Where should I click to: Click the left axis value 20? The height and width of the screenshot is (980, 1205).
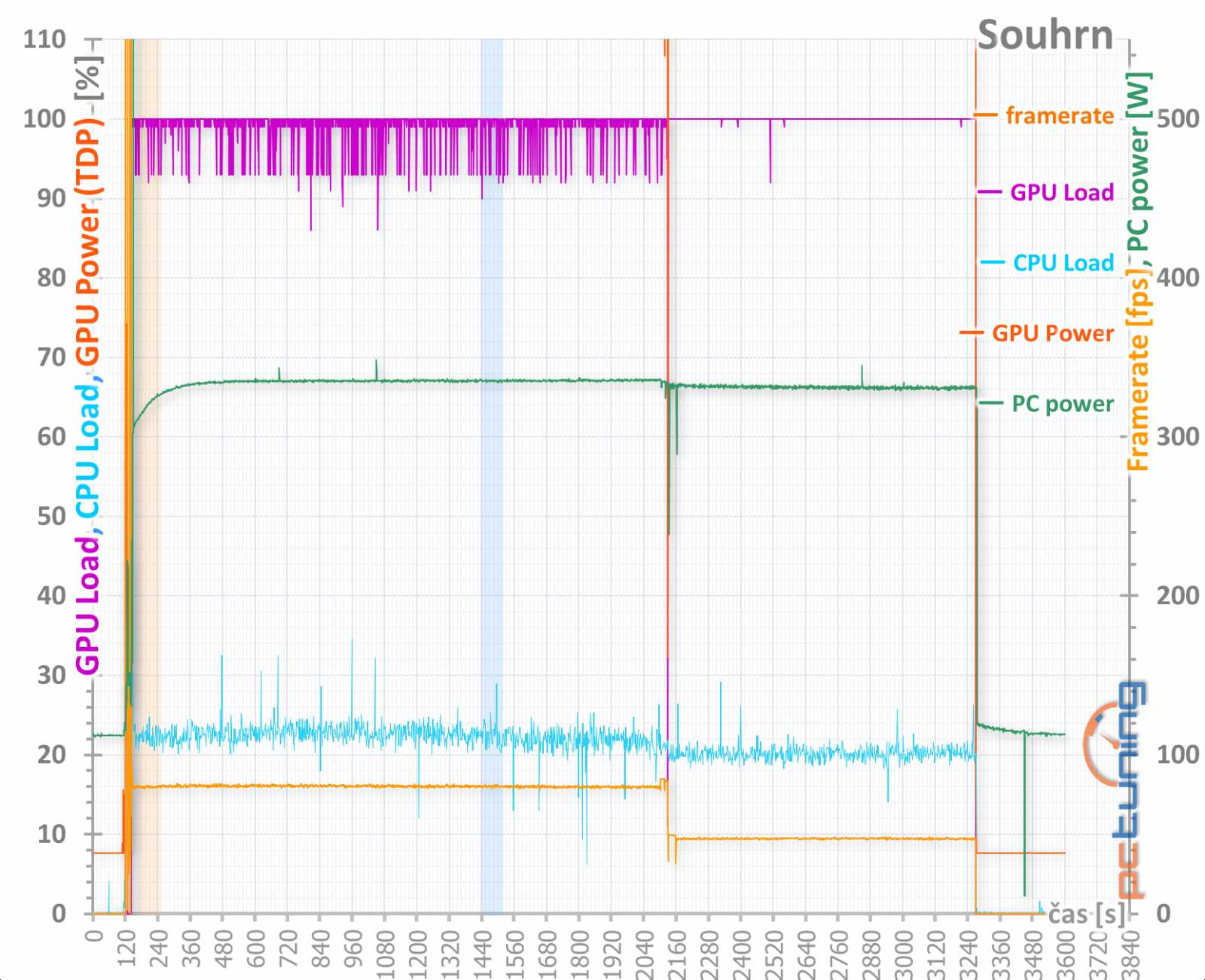click(51, 754)
